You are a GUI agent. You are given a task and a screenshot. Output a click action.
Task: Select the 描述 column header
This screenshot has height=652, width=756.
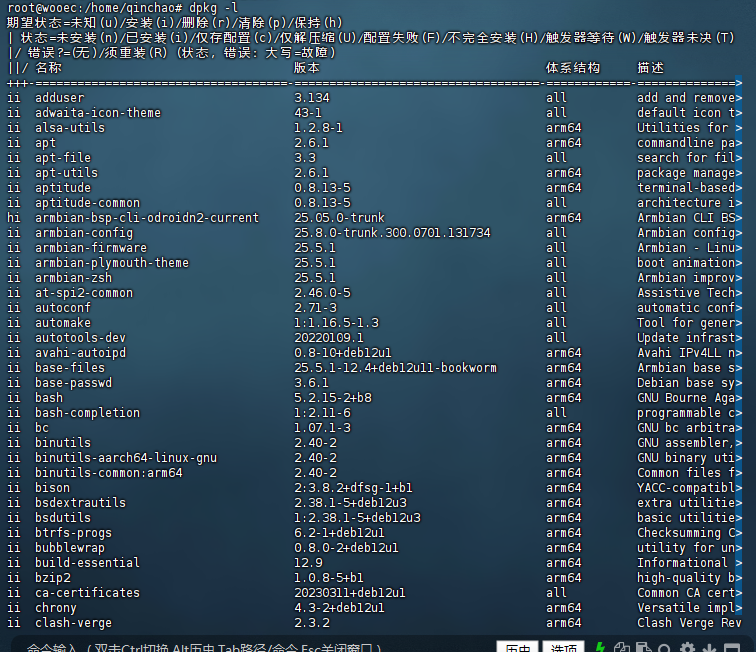pyautogui.click(x=650, y=68)
